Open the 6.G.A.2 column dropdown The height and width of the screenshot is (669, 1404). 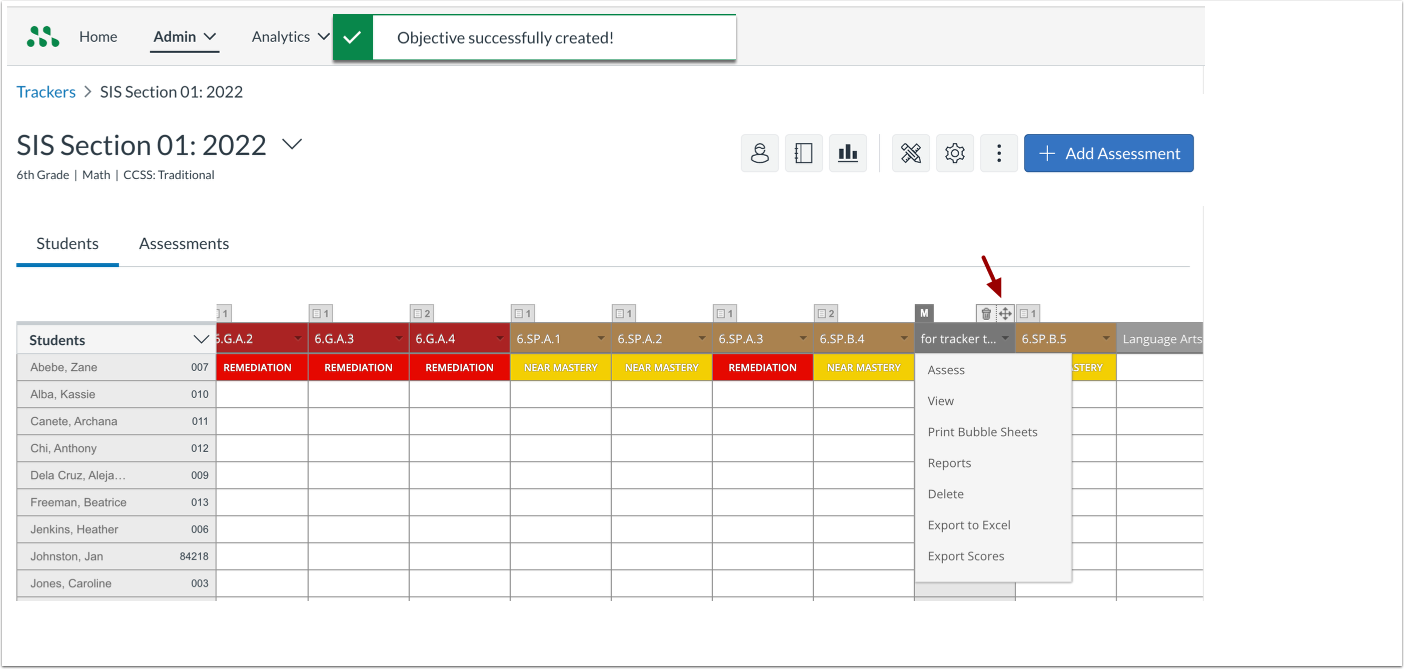tap(298, 339)
